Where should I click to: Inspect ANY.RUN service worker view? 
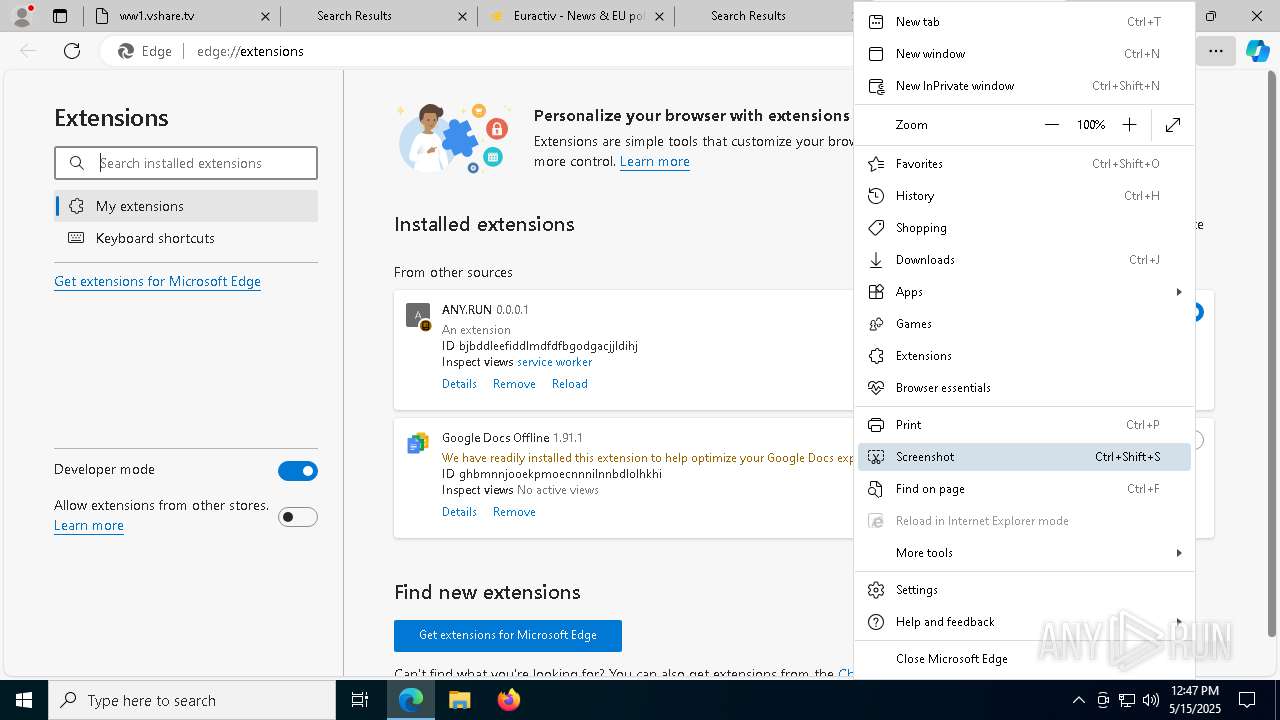554,362
